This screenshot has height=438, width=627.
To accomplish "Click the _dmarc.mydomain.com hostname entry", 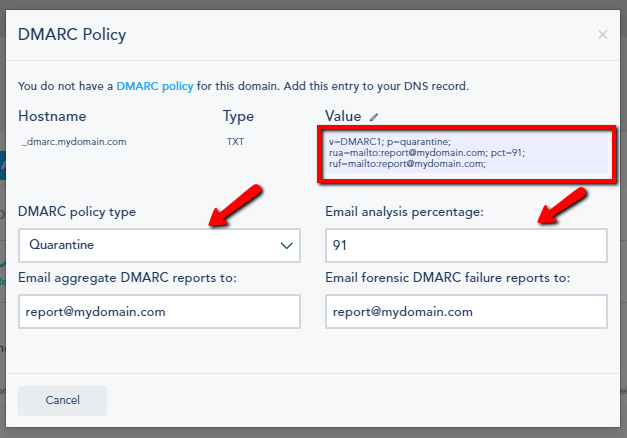I will (x=73, y=142).
